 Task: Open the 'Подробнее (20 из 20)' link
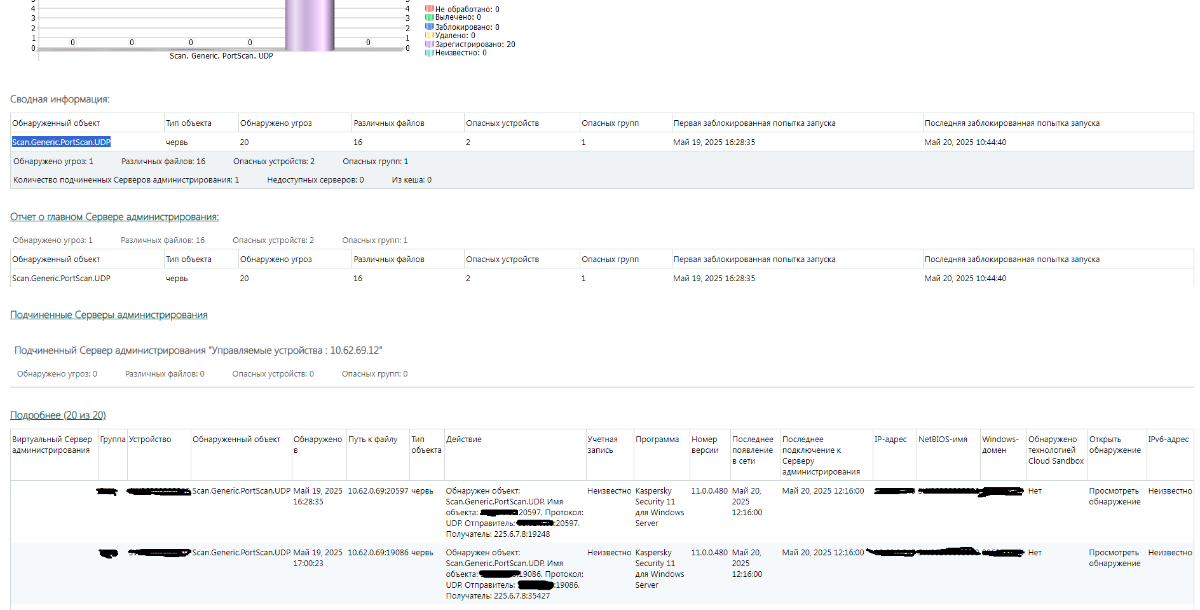58,415
